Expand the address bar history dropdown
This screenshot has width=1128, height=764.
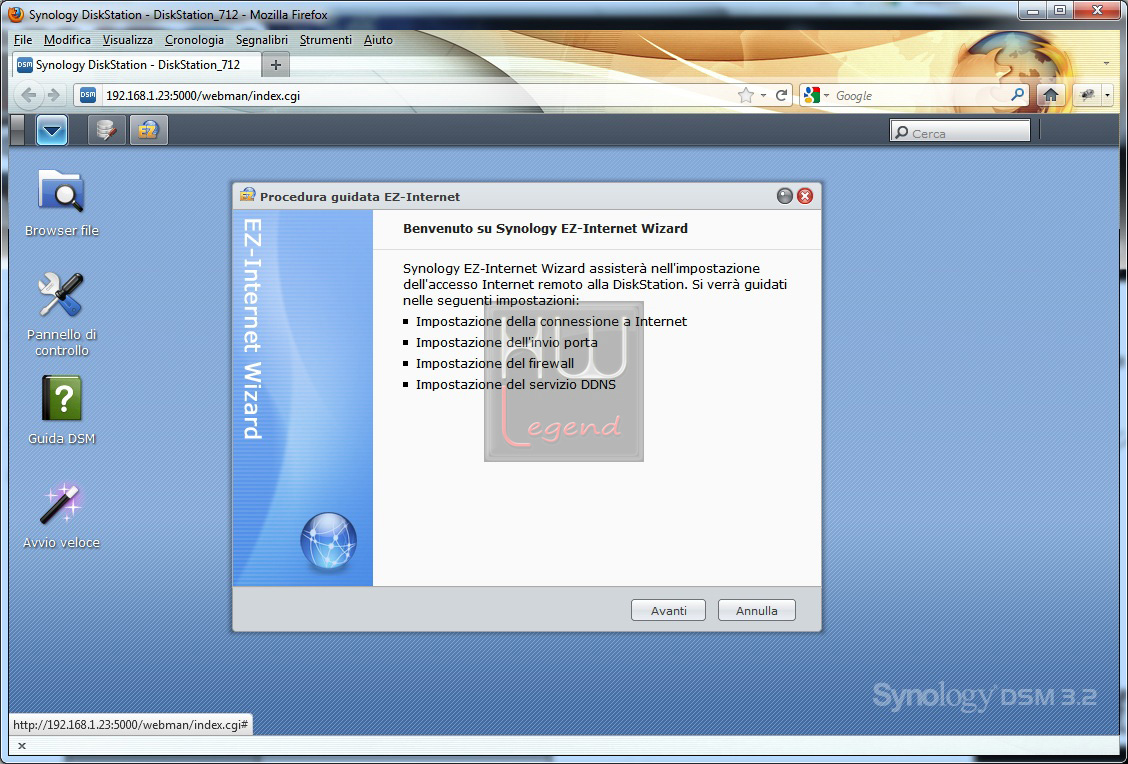(x=763, y=95)
